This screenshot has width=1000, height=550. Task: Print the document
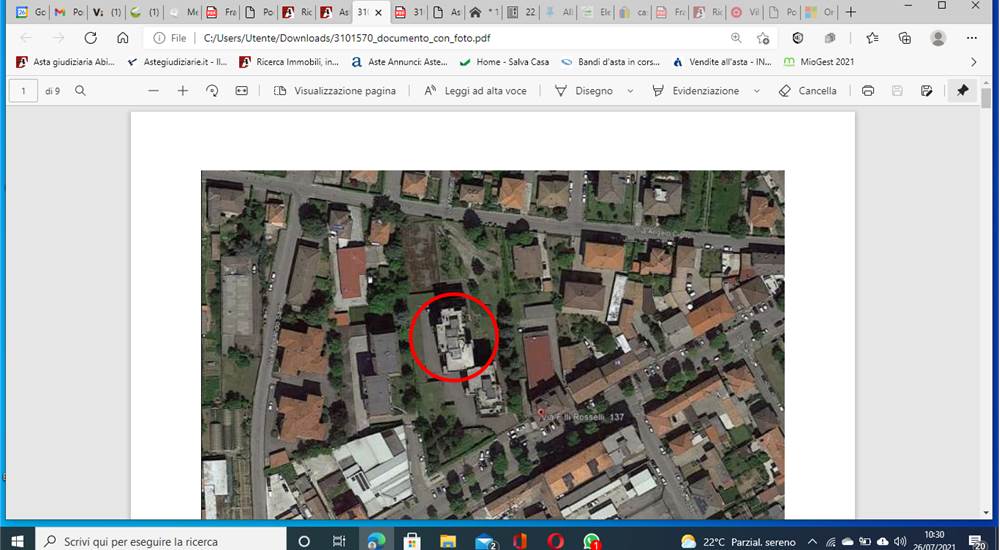[x=867, y=91]
